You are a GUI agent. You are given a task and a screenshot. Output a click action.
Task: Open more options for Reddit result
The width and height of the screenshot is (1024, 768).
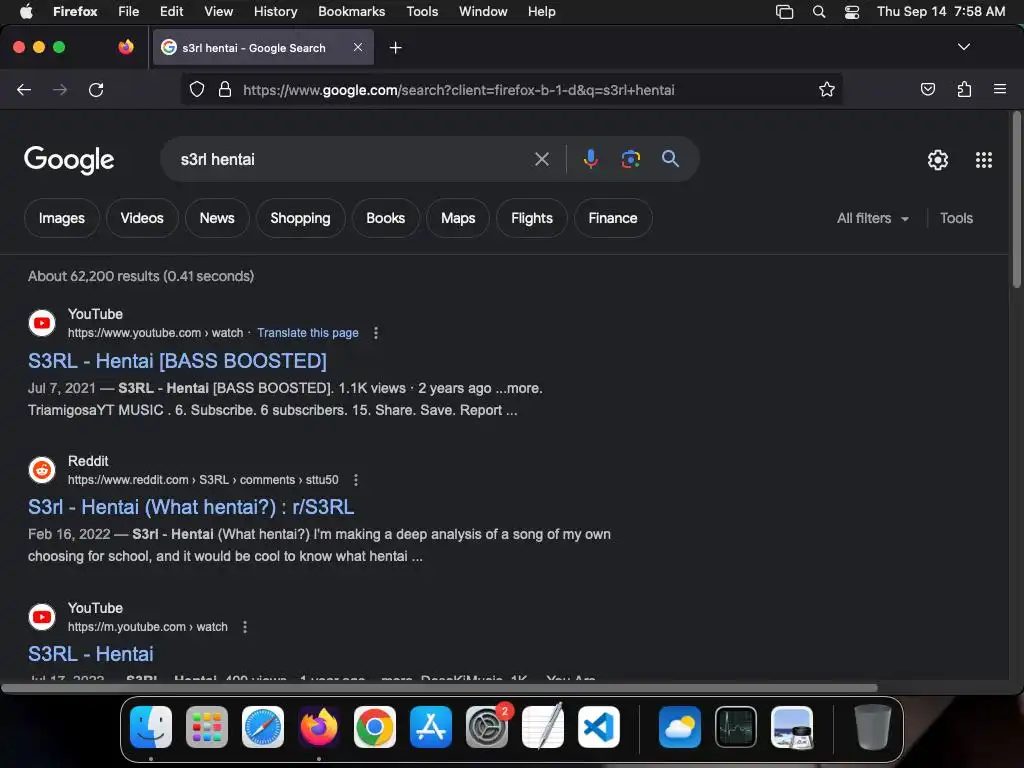[355, 480]
